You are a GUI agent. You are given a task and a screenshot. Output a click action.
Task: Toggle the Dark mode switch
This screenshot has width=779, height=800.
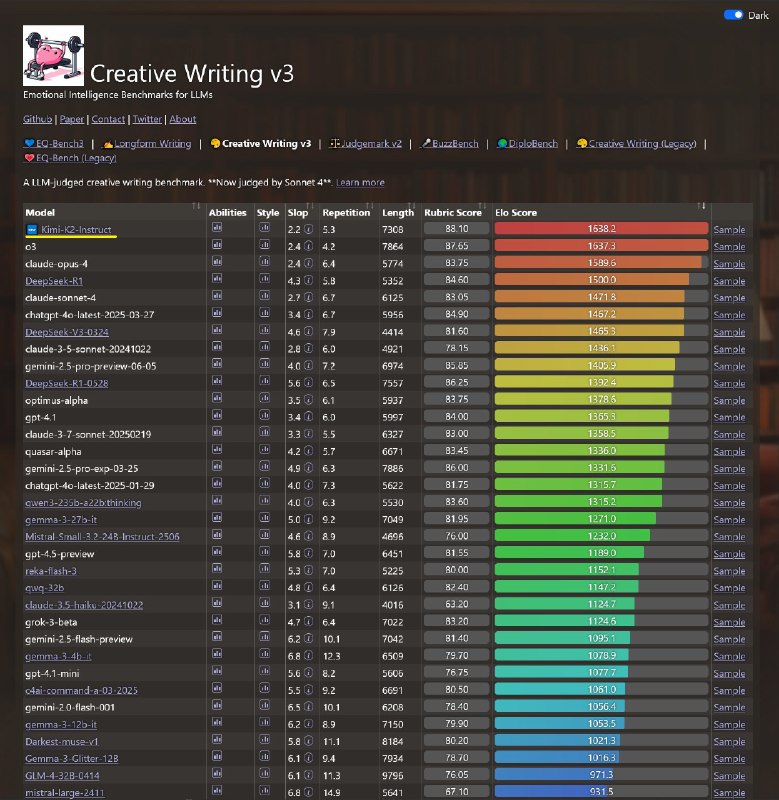coord(734,15)
